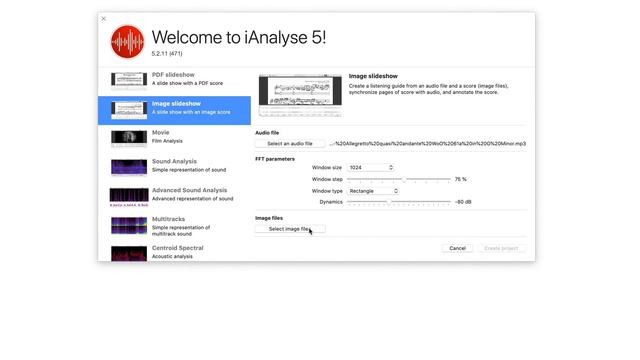Select the Image slideshow thumbnail icon

(129, 110)
